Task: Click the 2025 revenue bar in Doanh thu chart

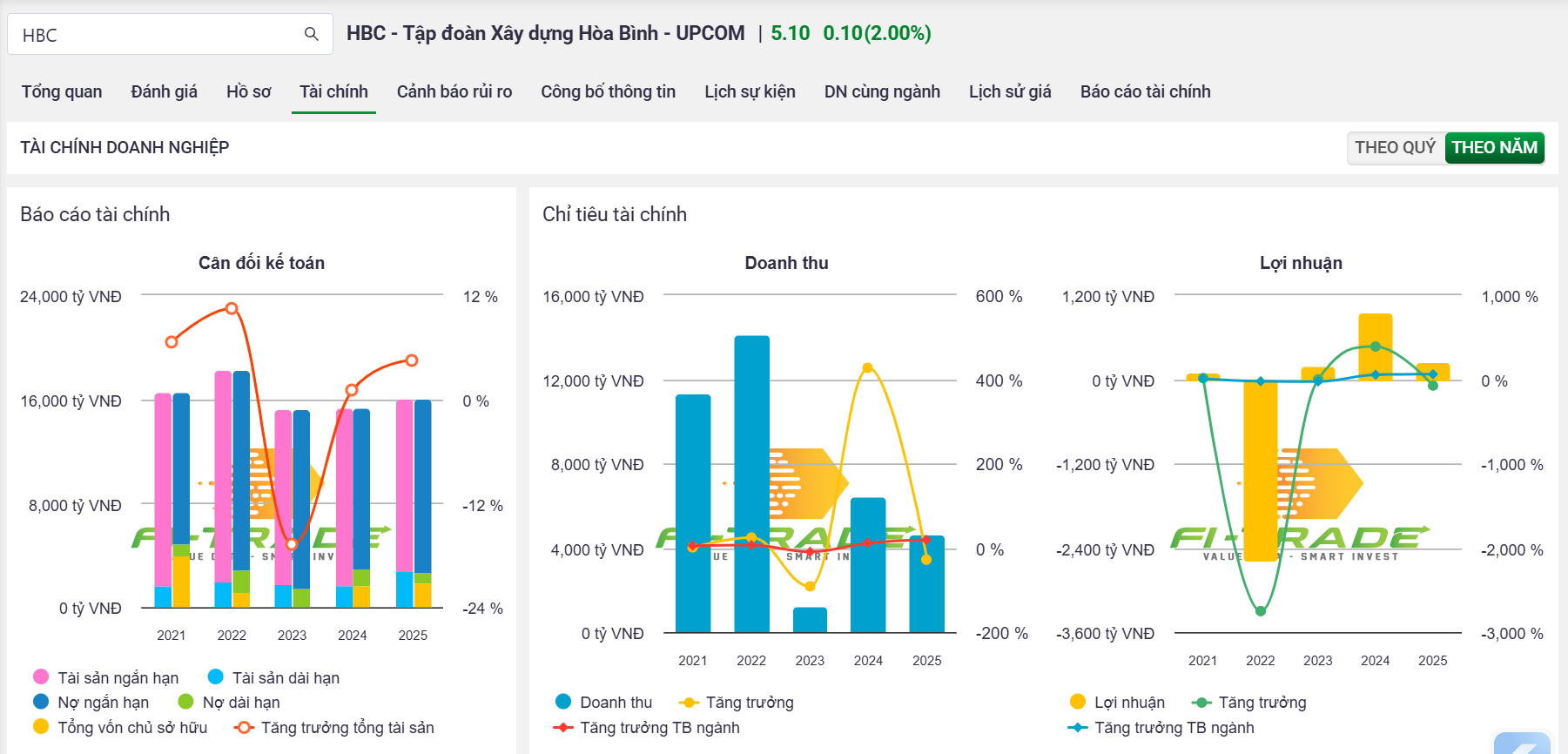Action: pyautogui.click(x=926, y=584)
